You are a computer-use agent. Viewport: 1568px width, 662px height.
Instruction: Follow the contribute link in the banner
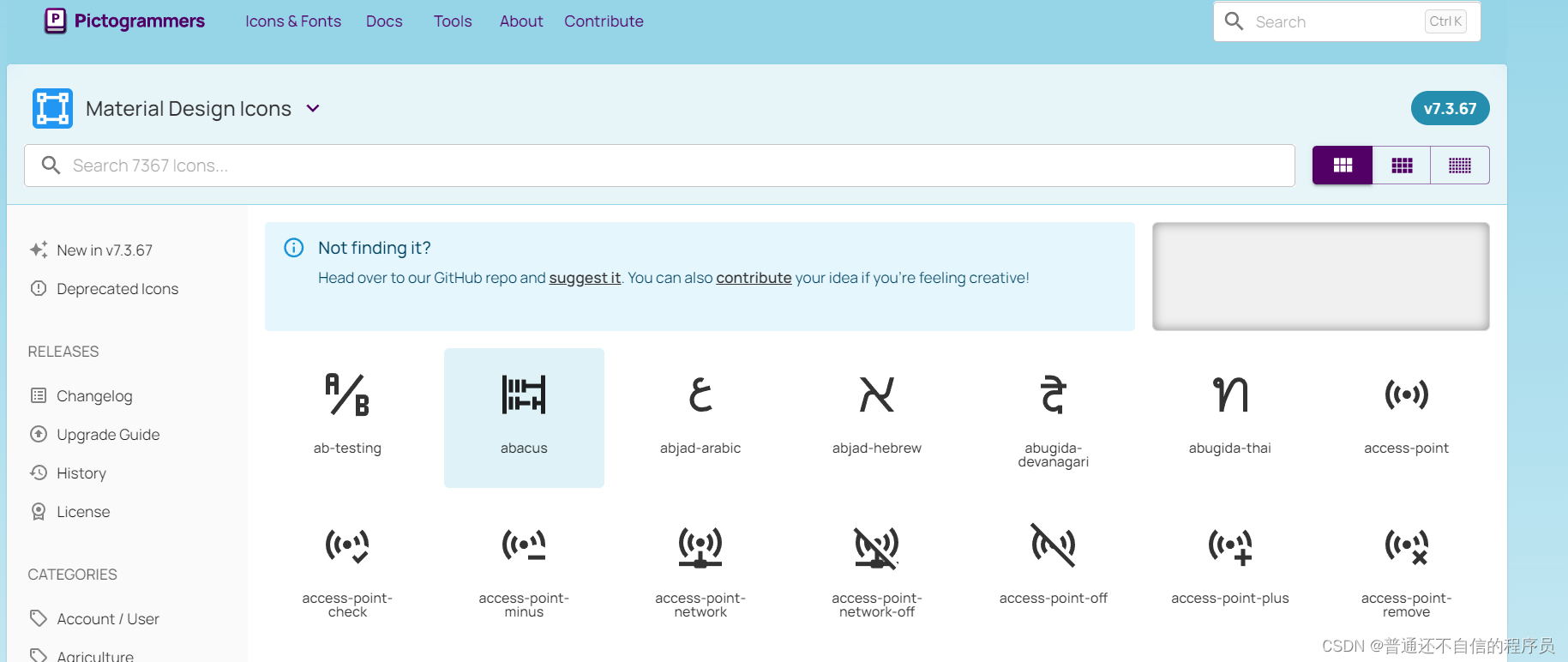point(754,278)
